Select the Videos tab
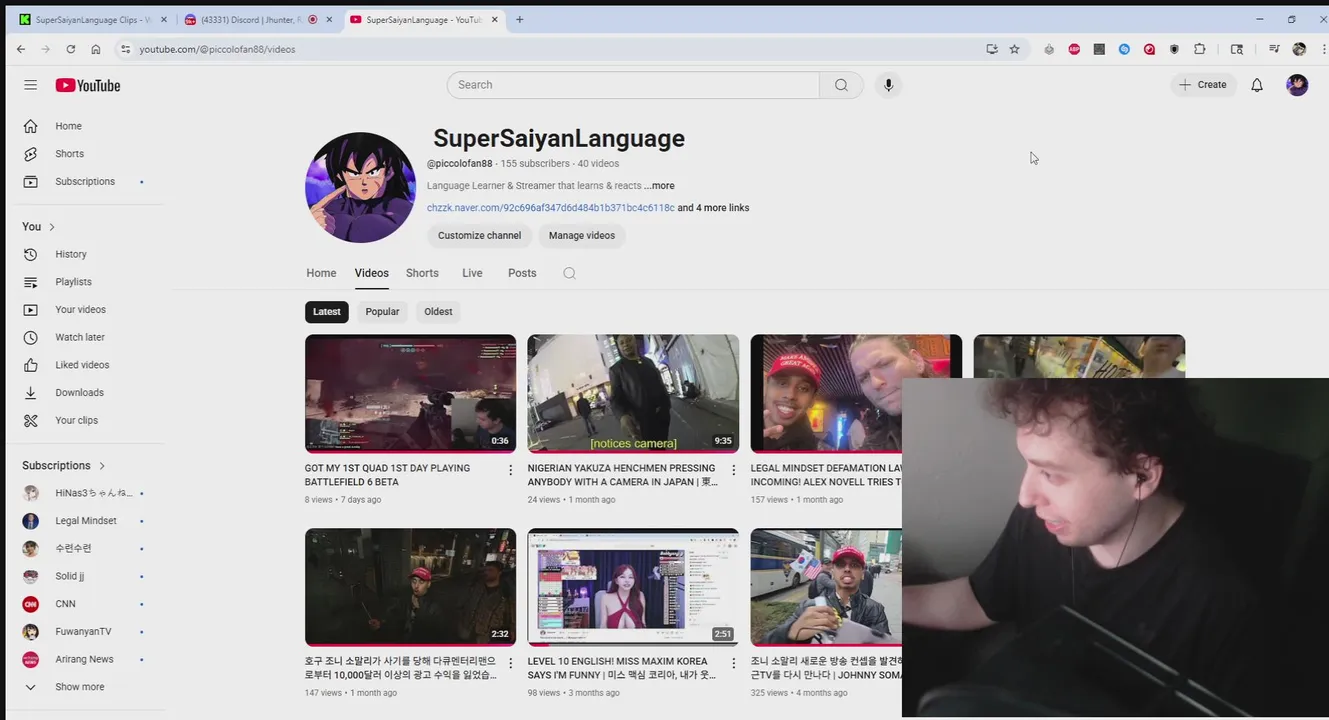The height and width of the screenshot is (720, 1329). (x=371, y=273)
